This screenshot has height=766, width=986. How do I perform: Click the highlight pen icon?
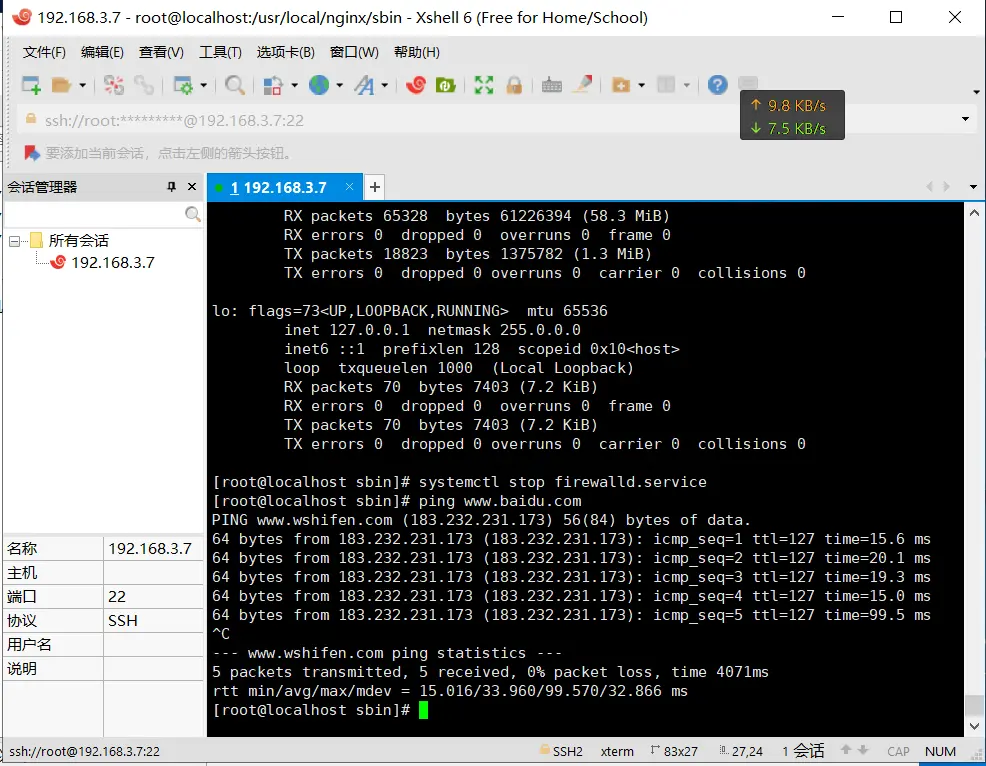coord(582,84)
